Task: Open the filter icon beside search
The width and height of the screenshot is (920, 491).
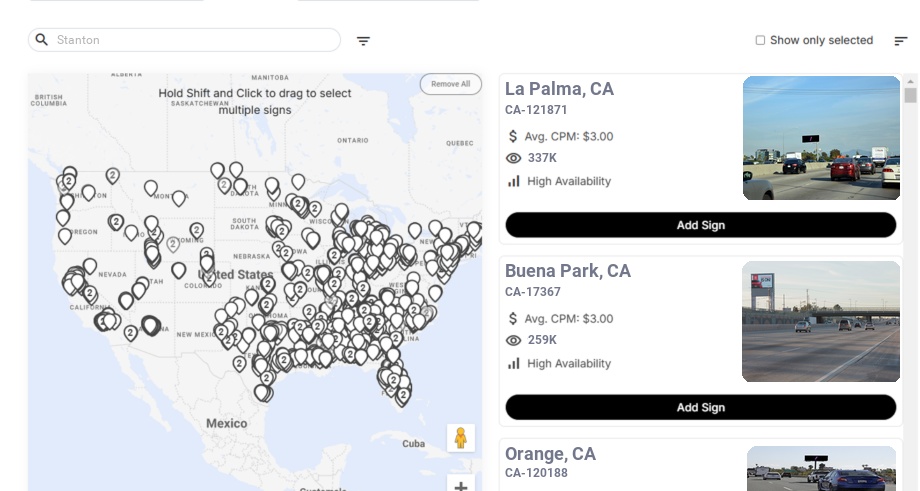Action: pyautogui.click(x=363, y=41)
